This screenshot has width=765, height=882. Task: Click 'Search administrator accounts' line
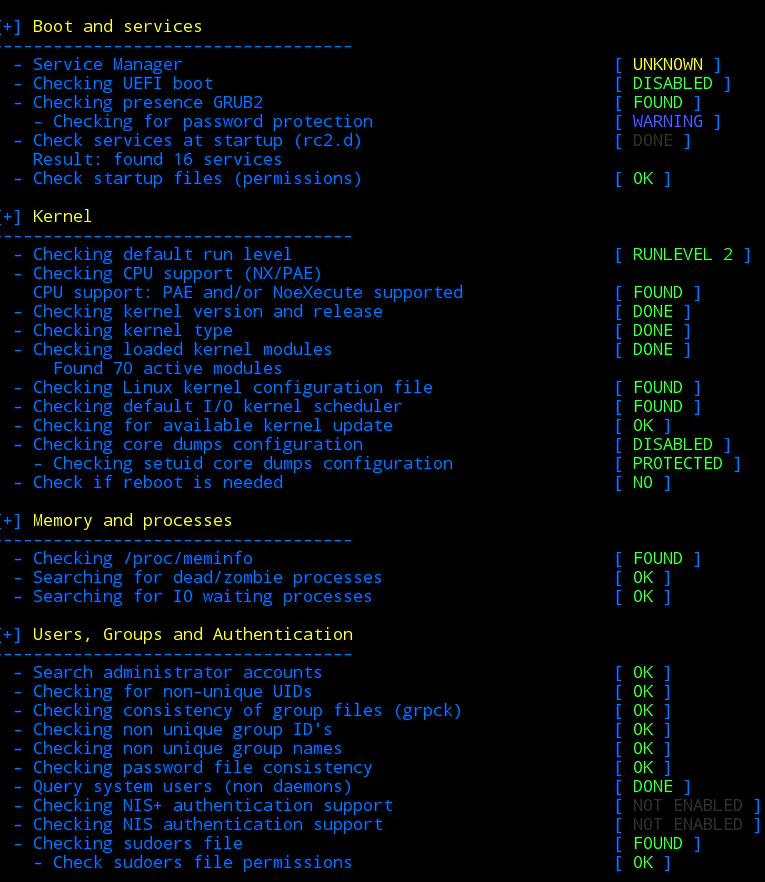[178, 673]
